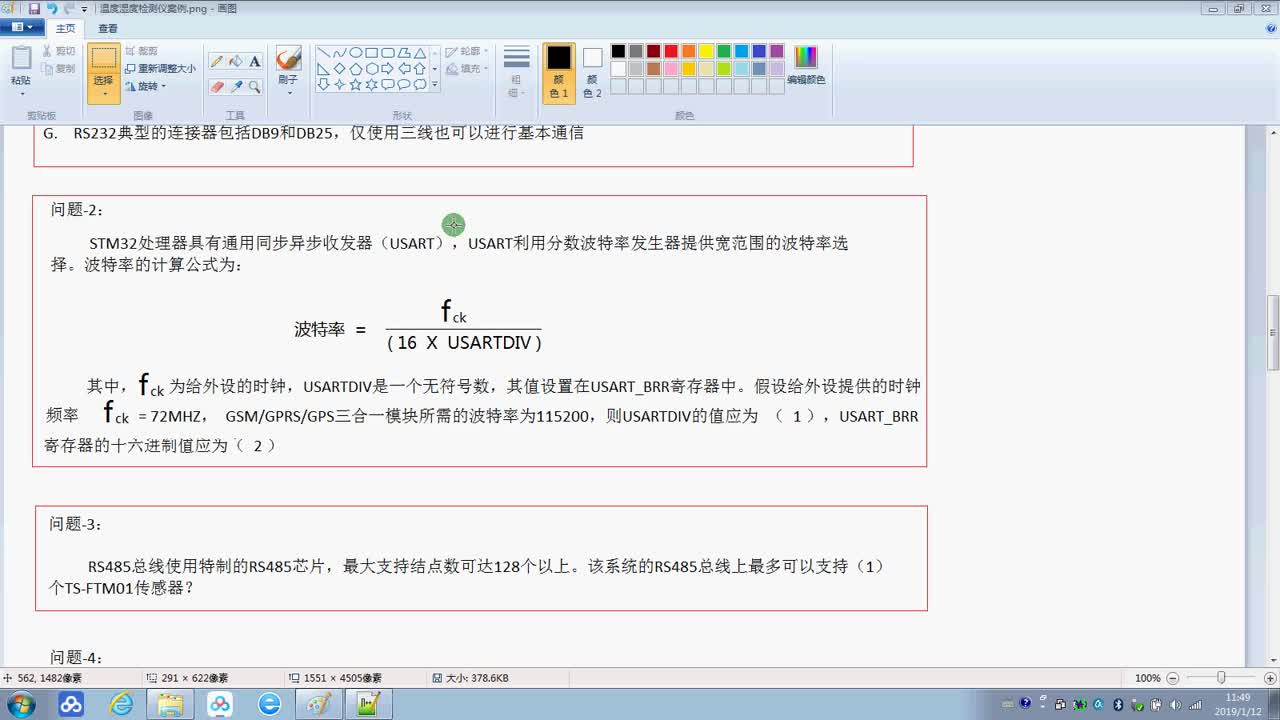This screenshot has width=1280, height=720.
Task: Choose the Diamond shape
Action: (339, 69)
